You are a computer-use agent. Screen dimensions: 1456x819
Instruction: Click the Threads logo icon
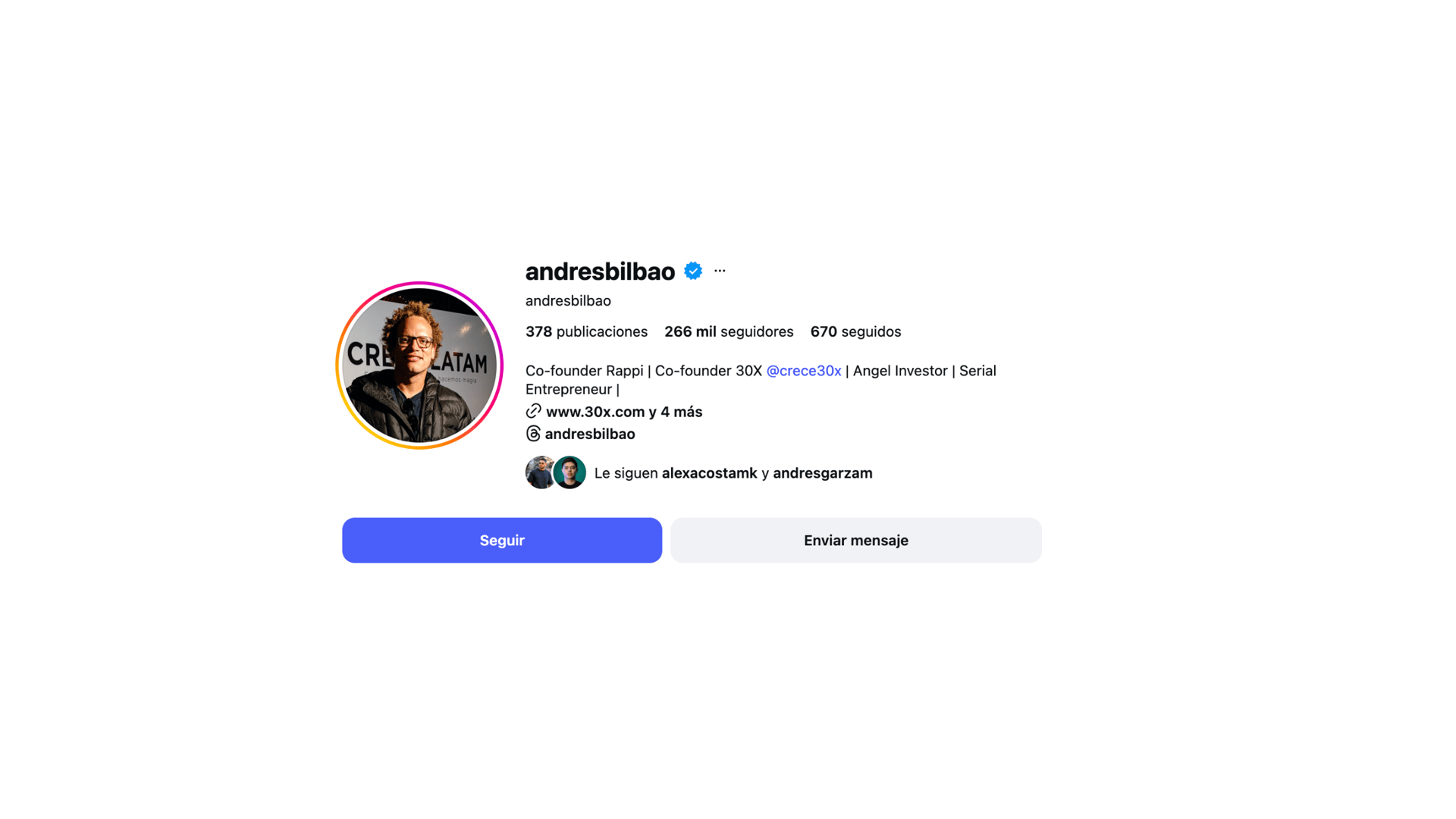533,434
